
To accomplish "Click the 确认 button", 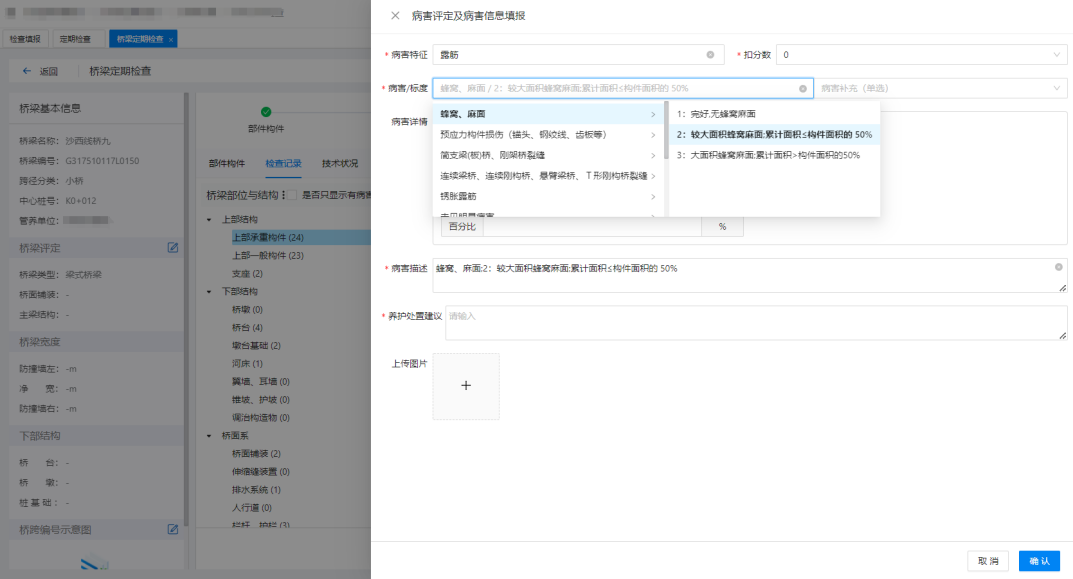I will pos(1039,561).
